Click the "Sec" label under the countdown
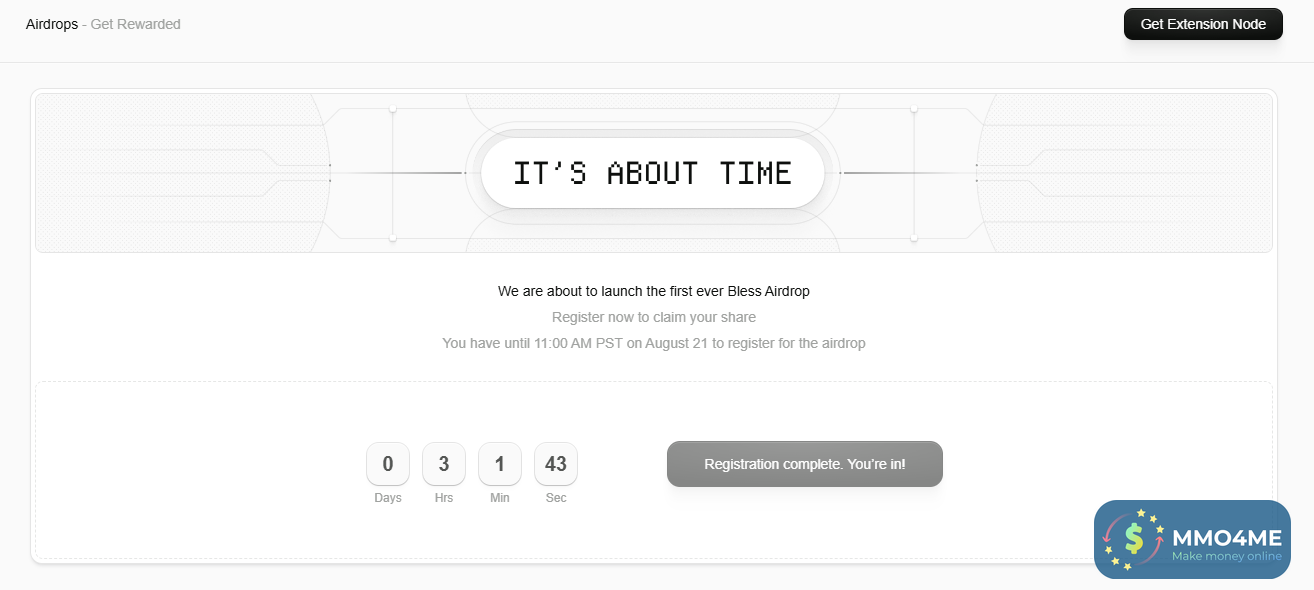This screenshot has height=590, width=1314. tap(556, 498)
